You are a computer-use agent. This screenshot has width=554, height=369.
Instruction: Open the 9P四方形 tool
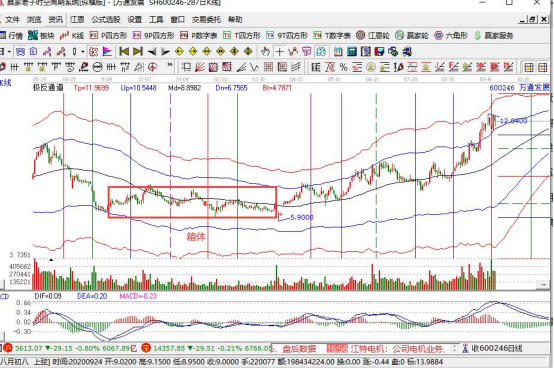(154, 35)
